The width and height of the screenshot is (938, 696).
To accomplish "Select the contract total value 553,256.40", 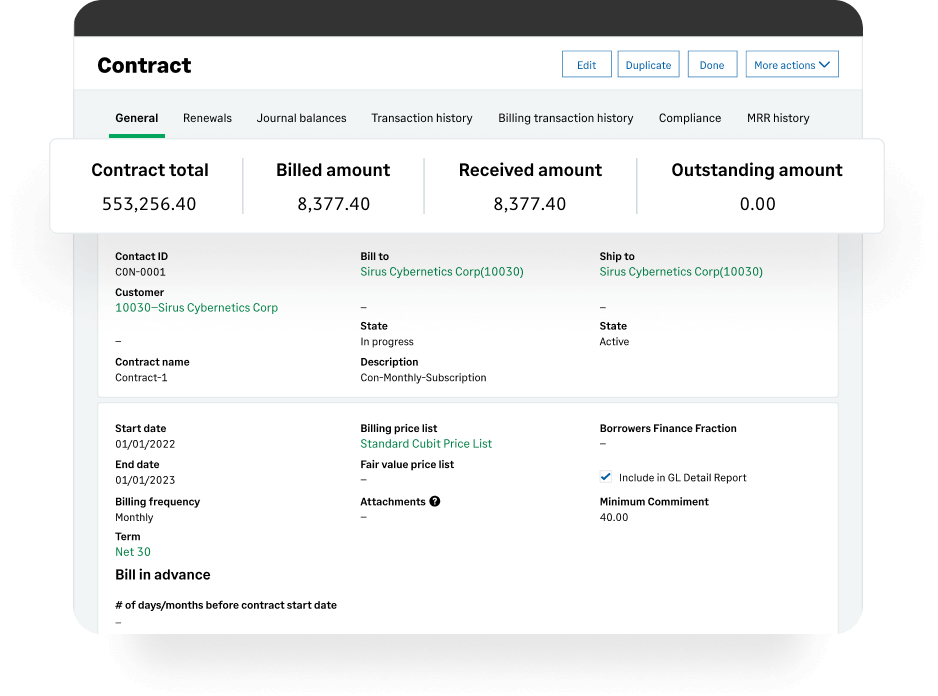I will coord(149,204).
